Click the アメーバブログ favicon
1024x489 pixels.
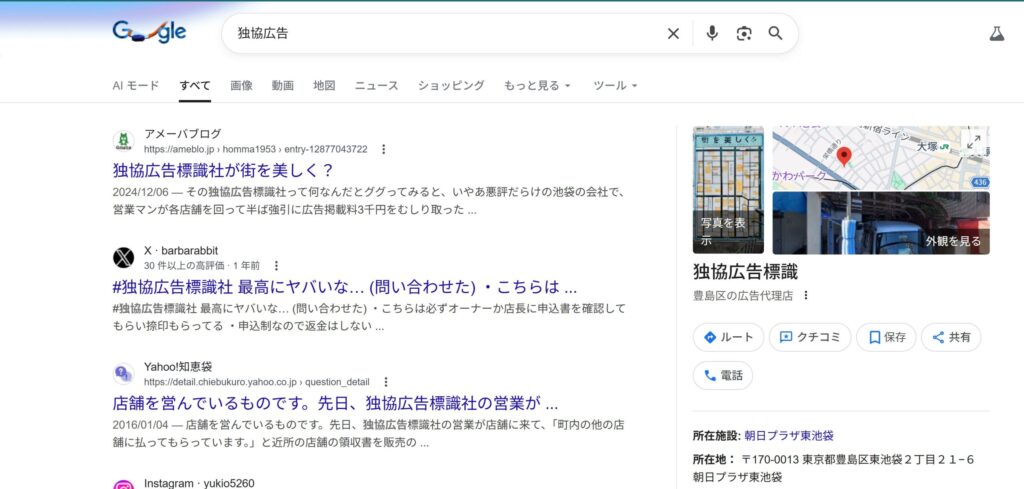[123, 141]
